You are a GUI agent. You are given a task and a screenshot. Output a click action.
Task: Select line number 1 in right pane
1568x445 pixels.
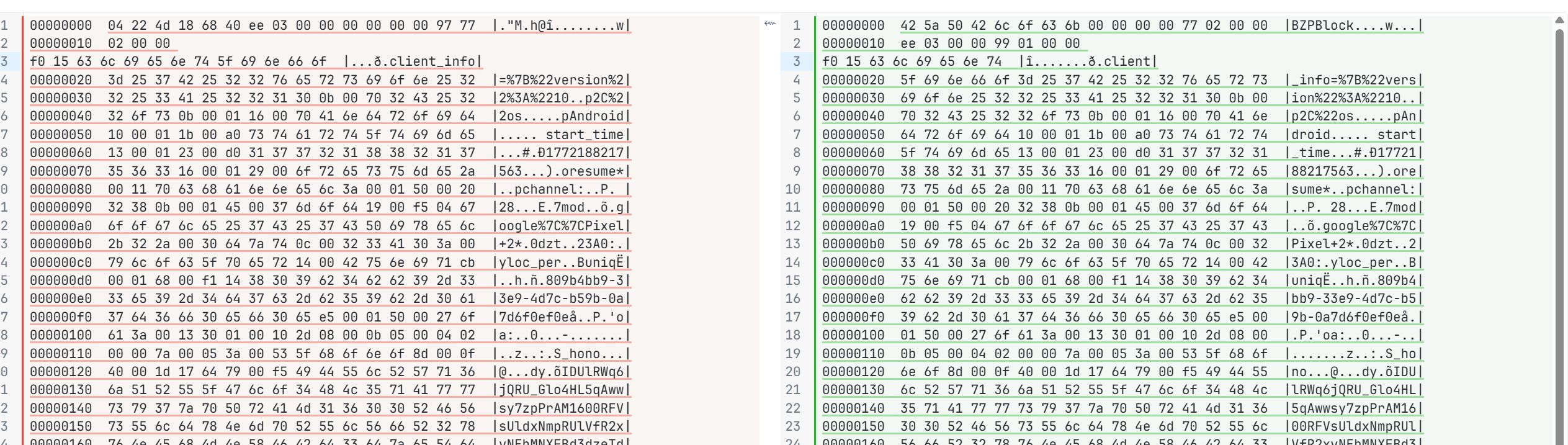(x=797, y=25)
